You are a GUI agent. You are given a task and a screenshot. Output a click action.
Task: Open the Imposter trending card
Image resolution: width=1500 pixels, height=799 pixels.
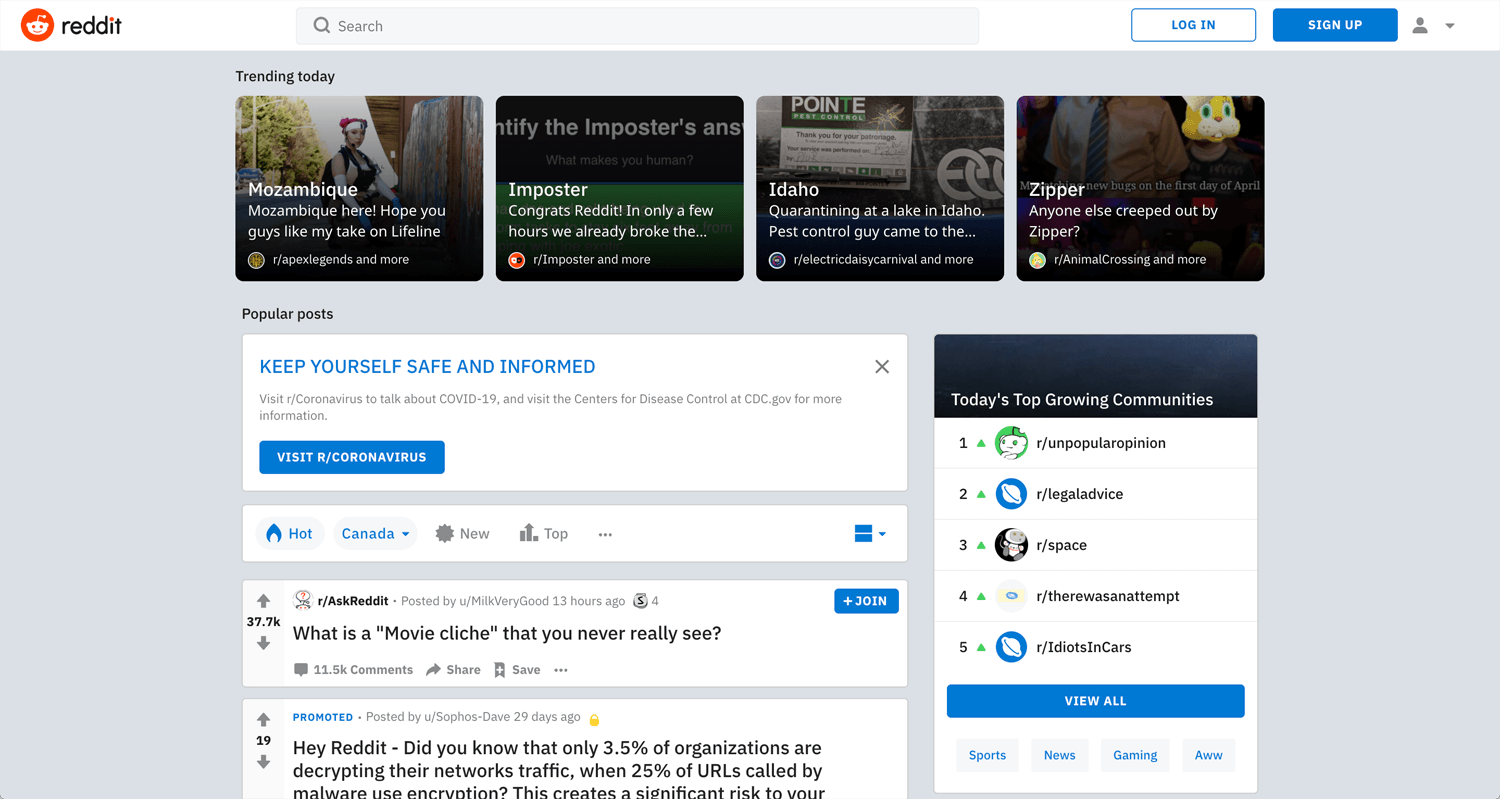point(620,188)
